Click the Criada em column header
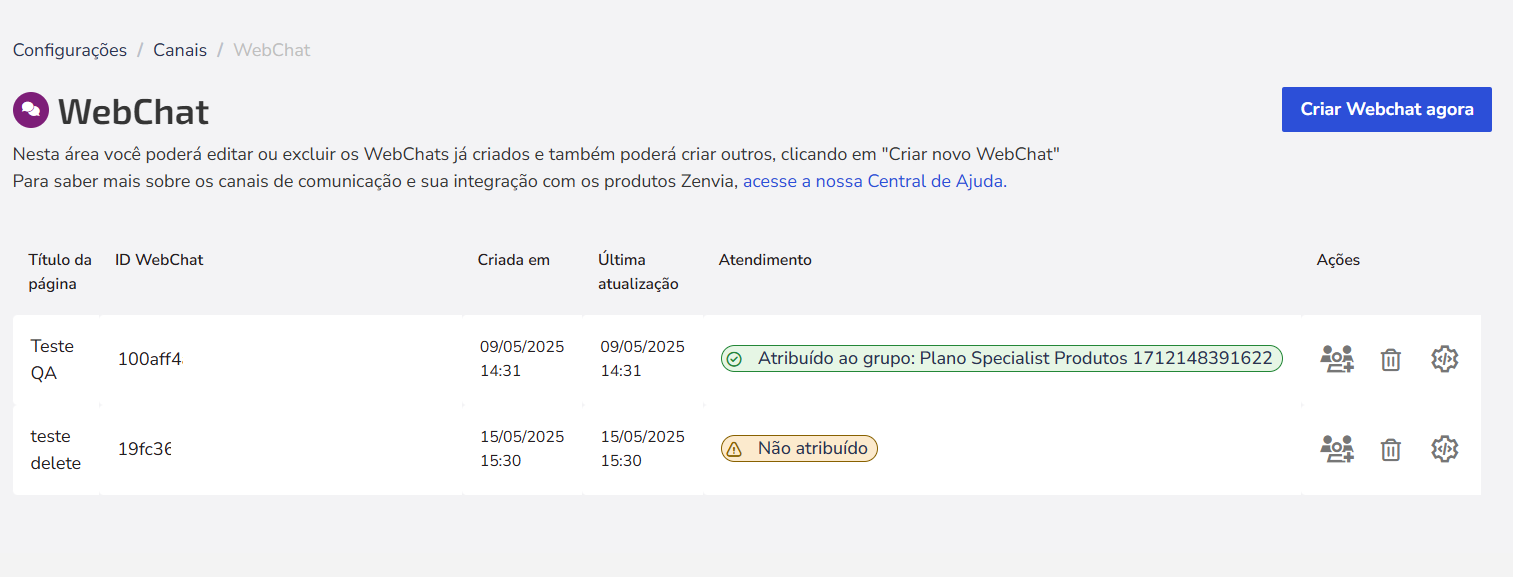This screenshot has height=577, width=1513. (x=514, y=260)
